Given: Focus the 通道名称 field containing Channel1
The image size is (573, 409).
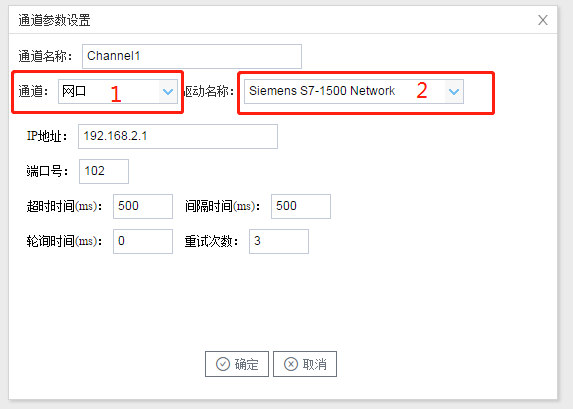Looking at the screenshot, I should (192, 56).
